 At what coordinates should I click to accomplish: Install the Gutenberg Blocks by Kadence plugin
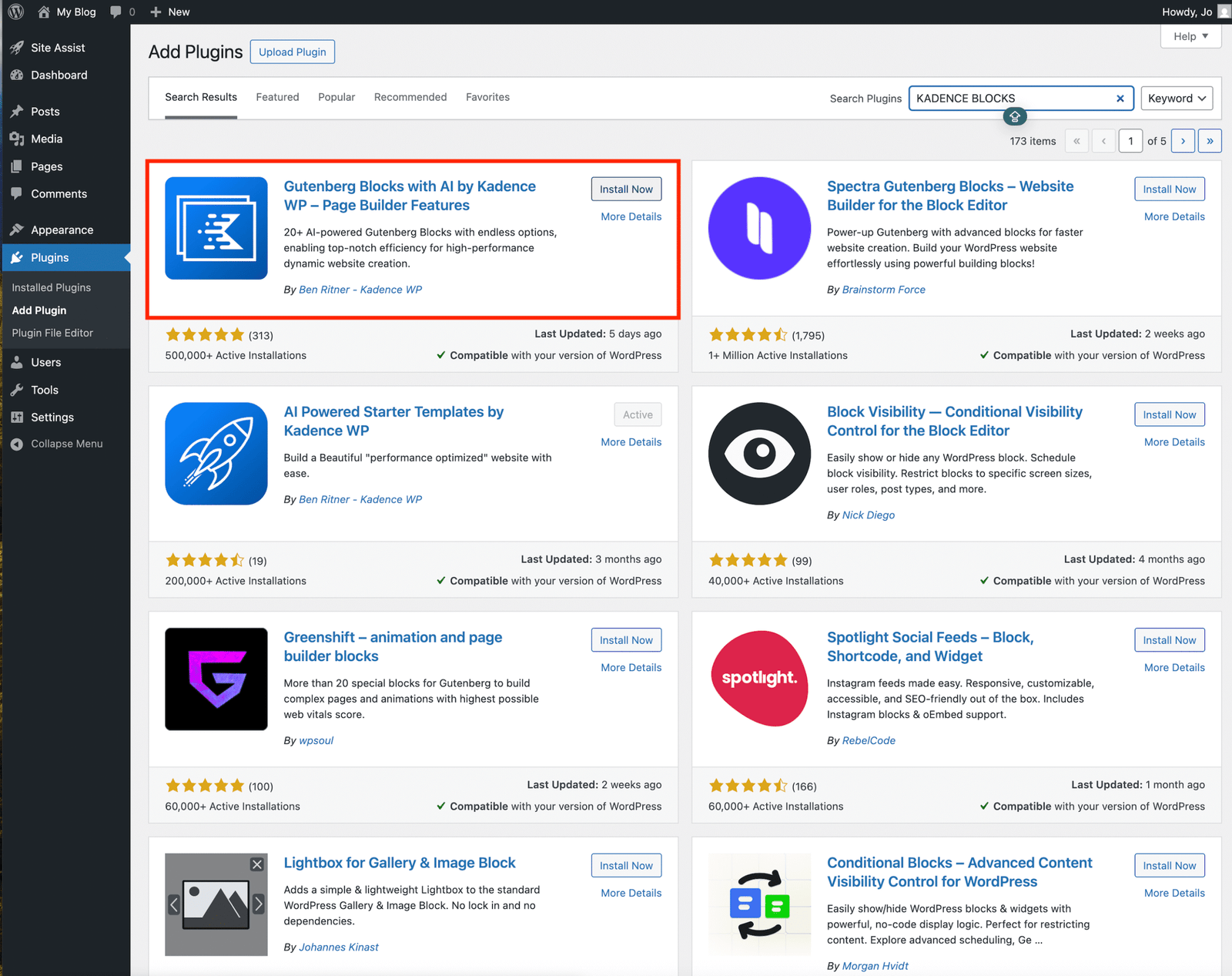[x=626, y=189]
